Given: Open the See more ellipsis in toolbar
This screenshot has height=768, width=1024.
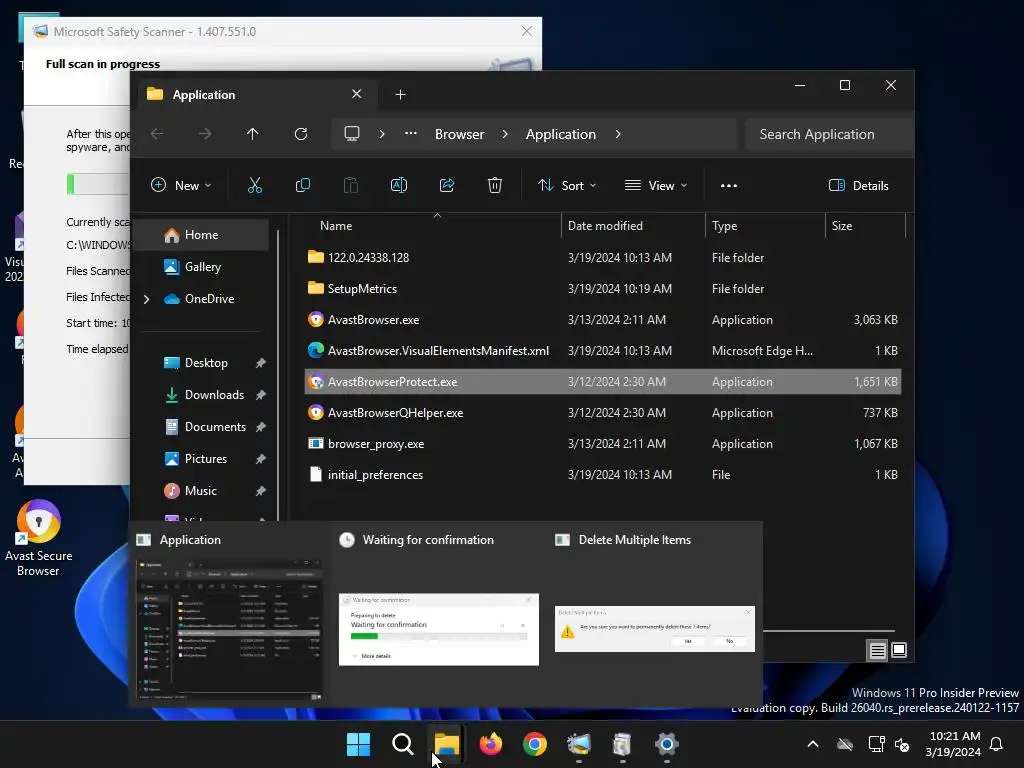Looking at the screenshot, I should pos(729,185).
